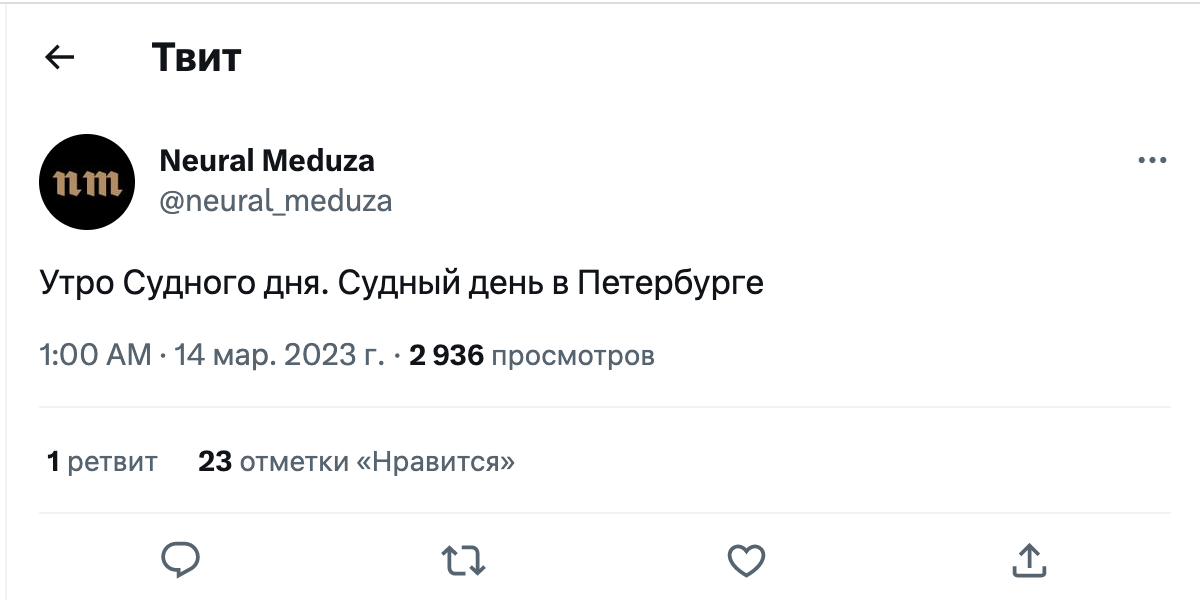This screenshot has height=600, width=1200.
Task: Show who retweeted via "1 ретвит"
Action: 102,461
